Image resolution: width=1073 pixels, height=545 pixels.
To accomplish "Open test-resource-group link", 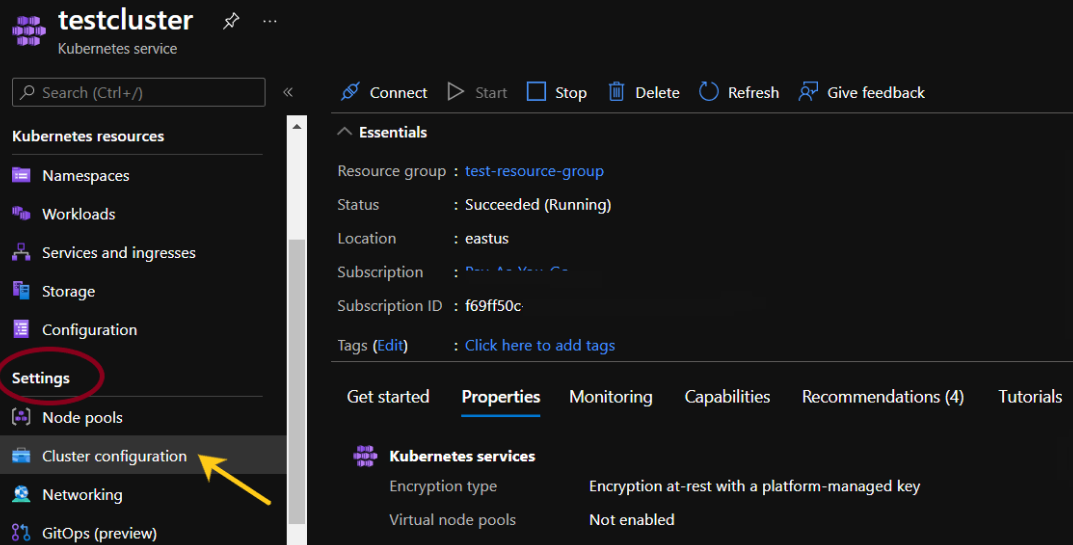I will (x=534, y=171).
